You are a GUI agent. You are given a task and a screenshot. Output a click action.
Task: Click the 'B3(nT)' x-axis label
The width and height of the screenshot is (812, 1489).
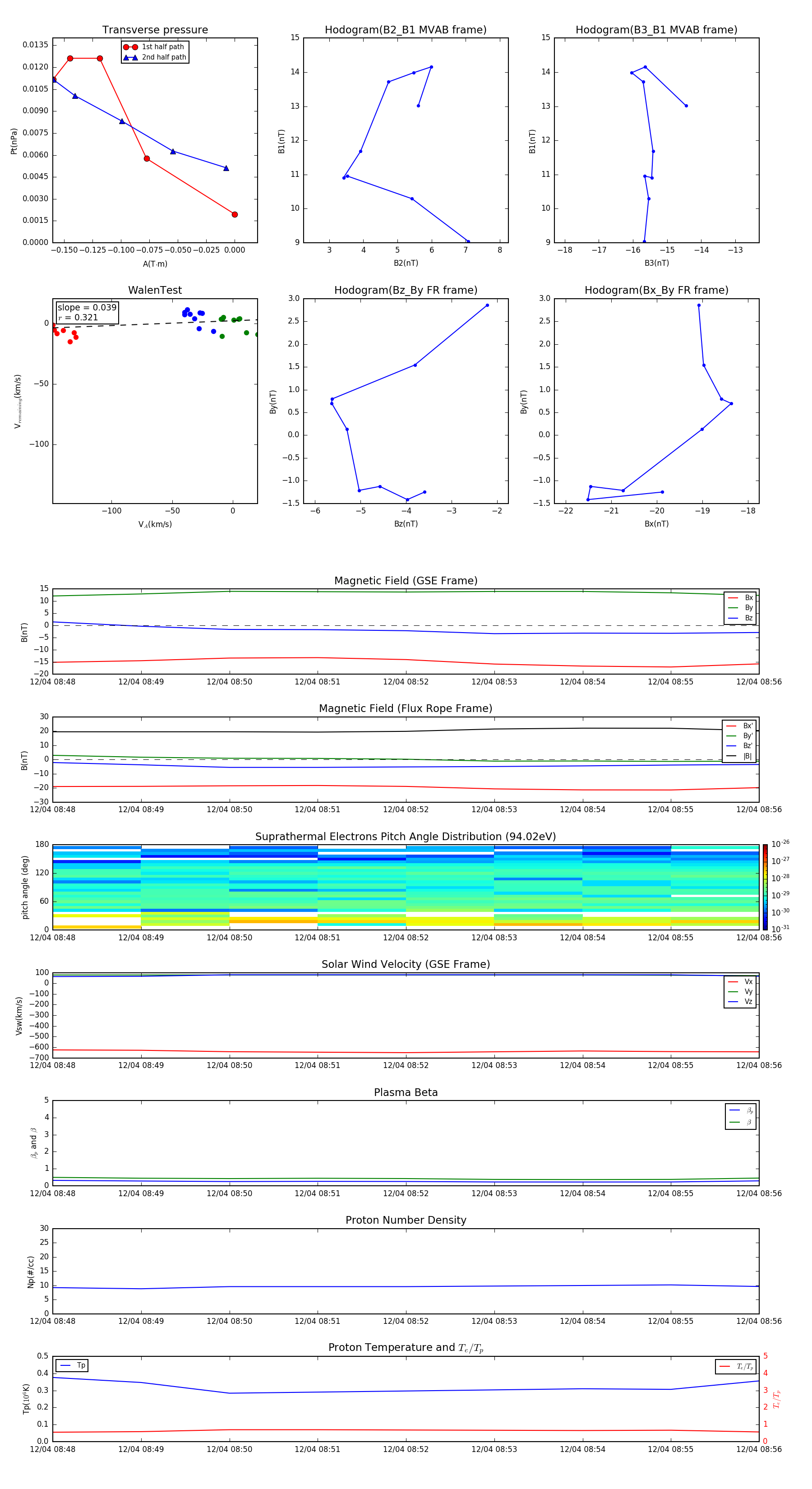656,263
